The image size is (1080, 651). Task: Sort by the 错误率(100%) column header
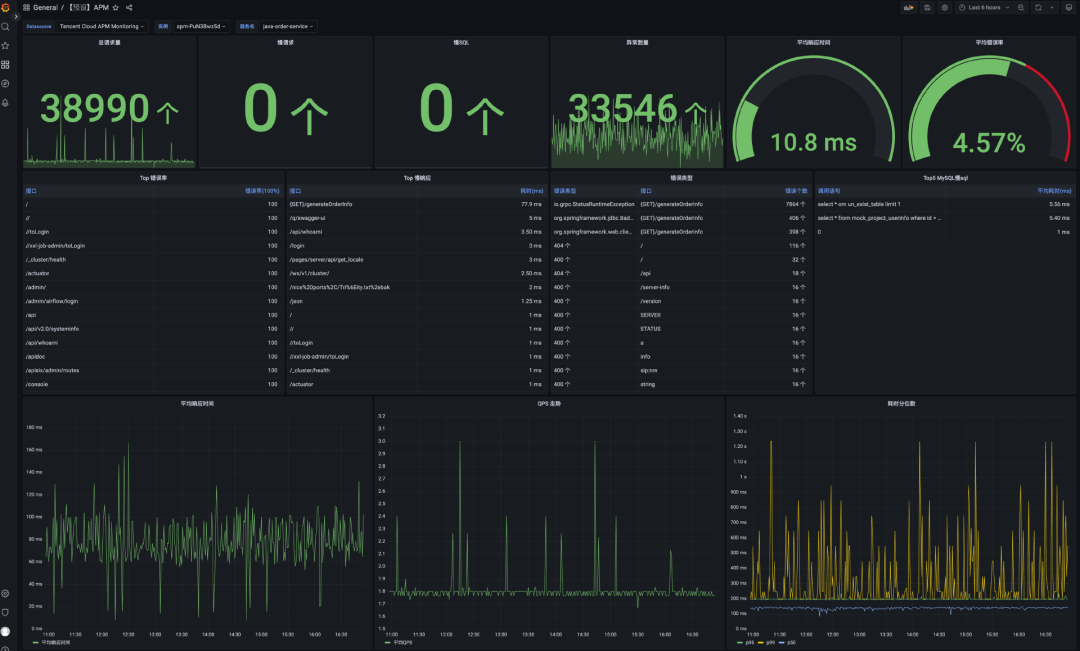[262, 191]
